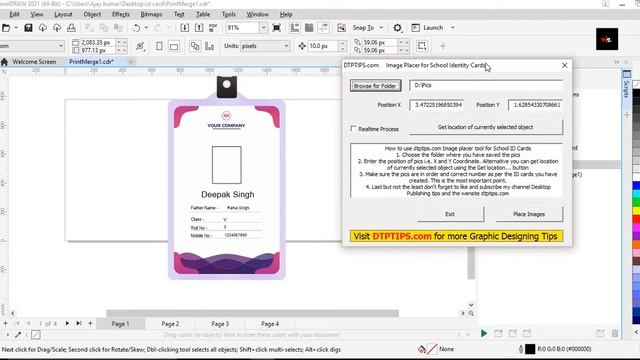Click the horizontal scrollbar thumb

[253, 313]
